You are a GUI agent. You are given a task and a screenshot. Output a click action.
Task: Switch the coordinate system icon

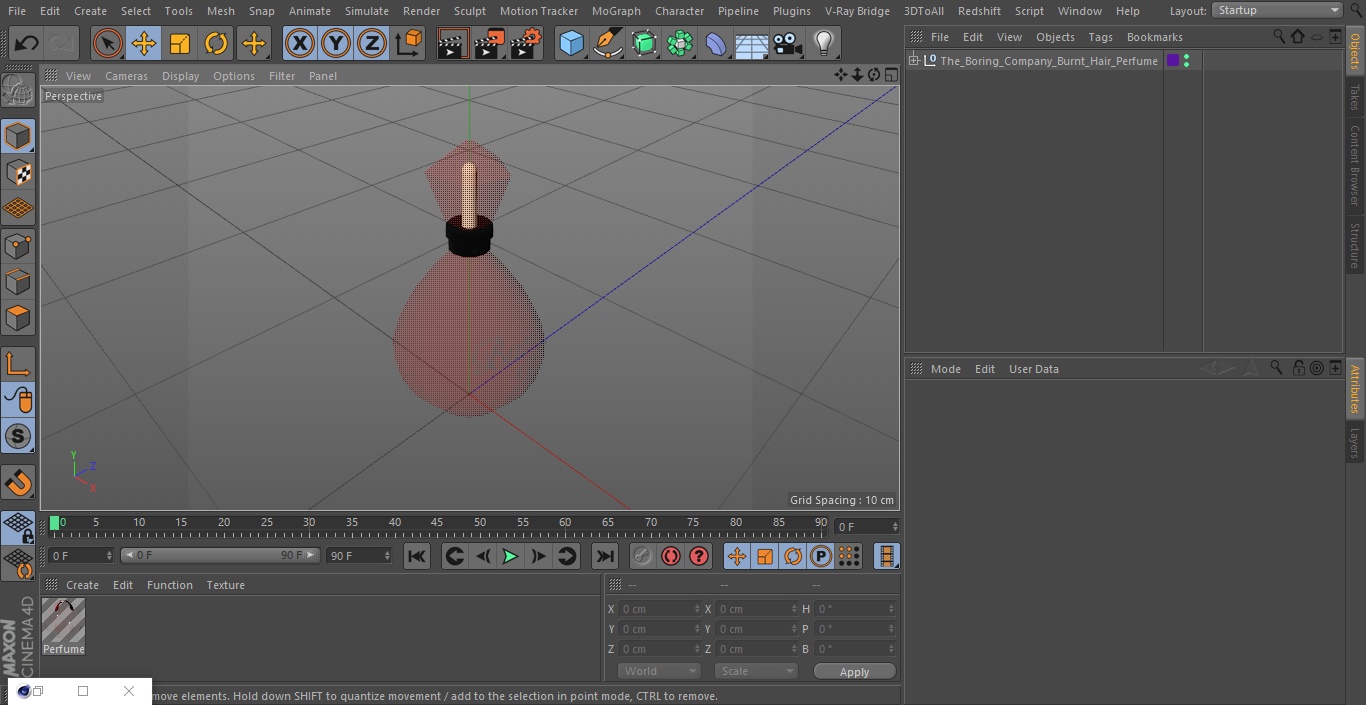(409, 43)
